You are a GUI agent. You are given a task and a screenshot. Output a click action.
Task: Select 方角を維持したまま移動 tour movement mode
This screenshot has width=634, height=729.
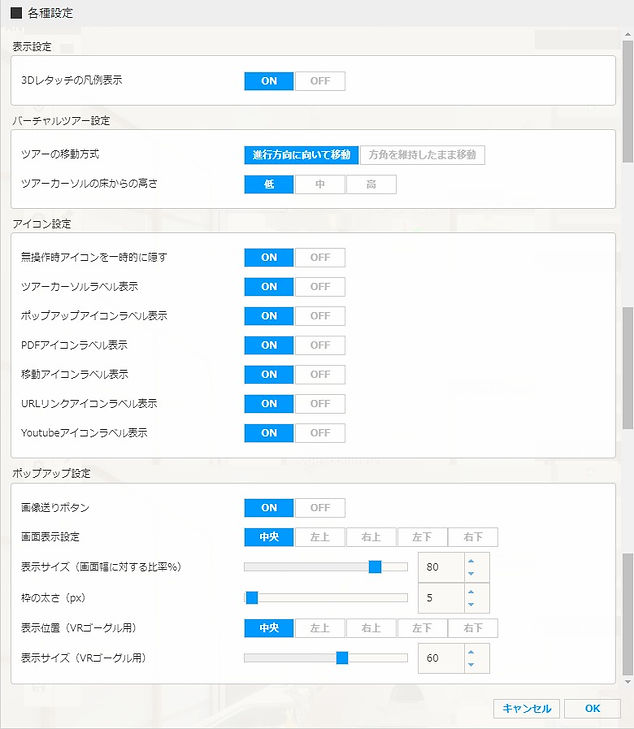422,155
